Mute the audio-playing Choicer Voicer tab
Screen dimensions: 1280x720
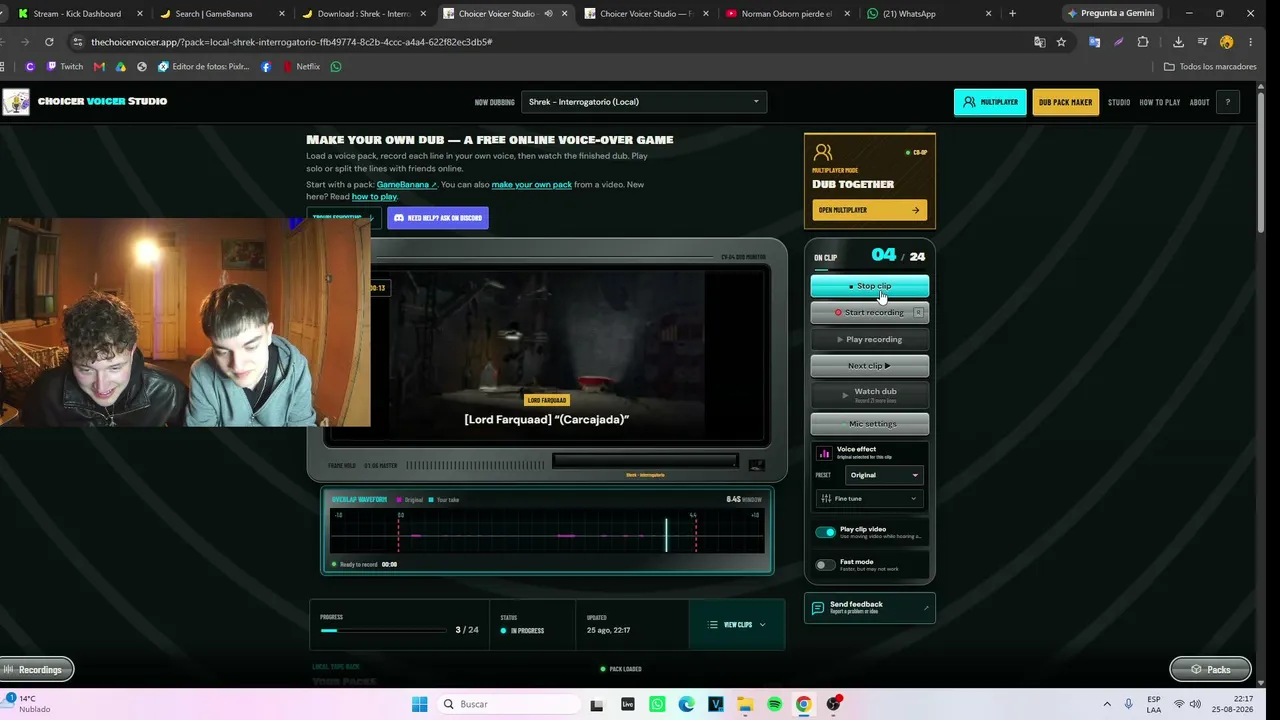tap(548, 14)
